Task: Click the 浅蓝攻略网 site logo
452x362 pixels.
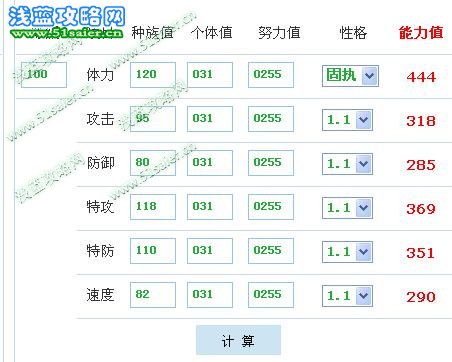Action: (67, 22)
